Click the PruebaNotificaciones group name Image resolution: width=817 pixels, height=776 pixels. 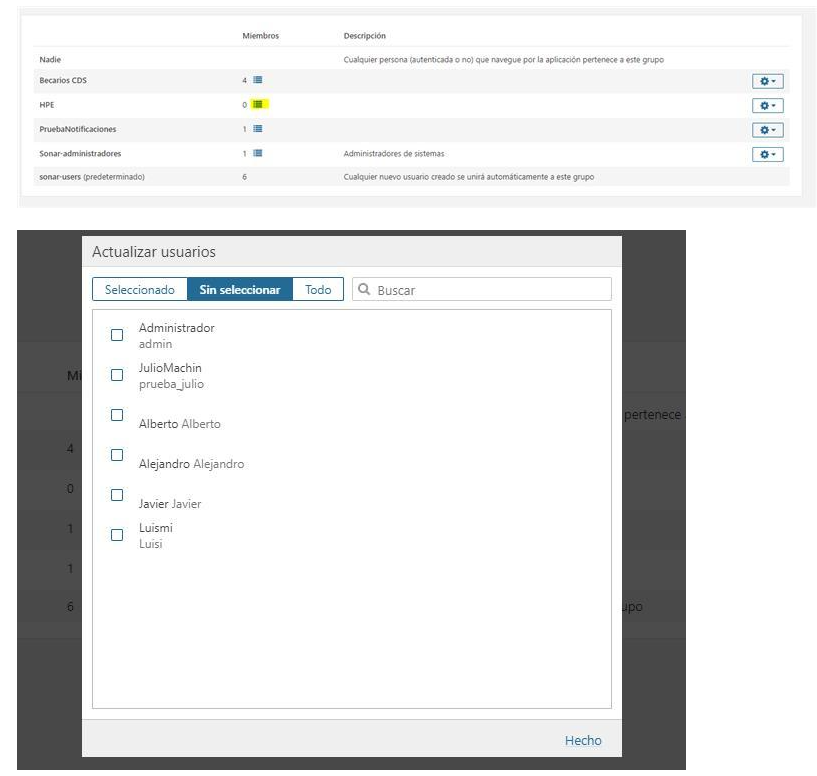(x=78, y=129)
